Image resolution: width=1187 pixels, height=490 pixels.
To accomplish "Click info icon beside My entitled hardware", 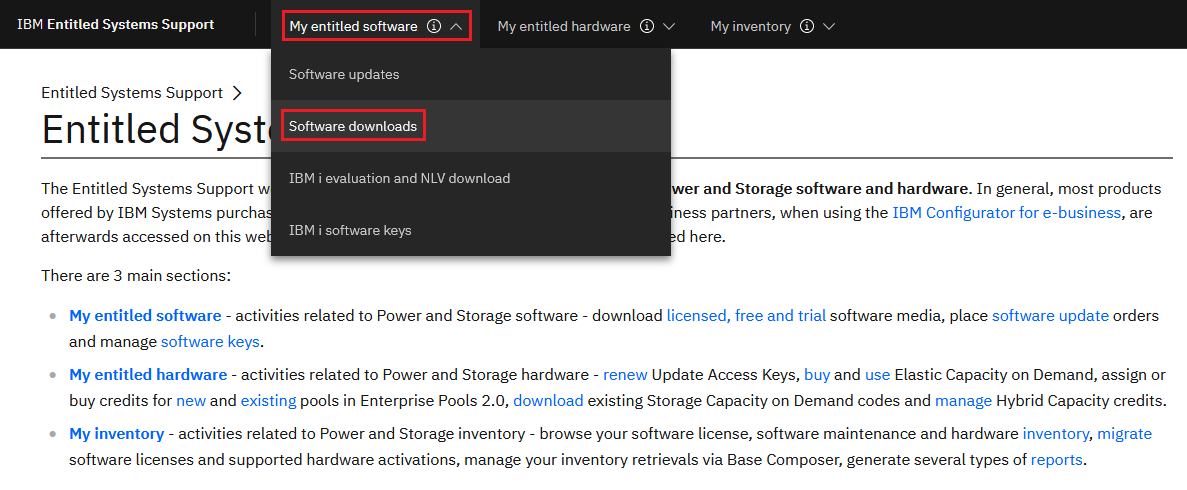I will 647,27.
